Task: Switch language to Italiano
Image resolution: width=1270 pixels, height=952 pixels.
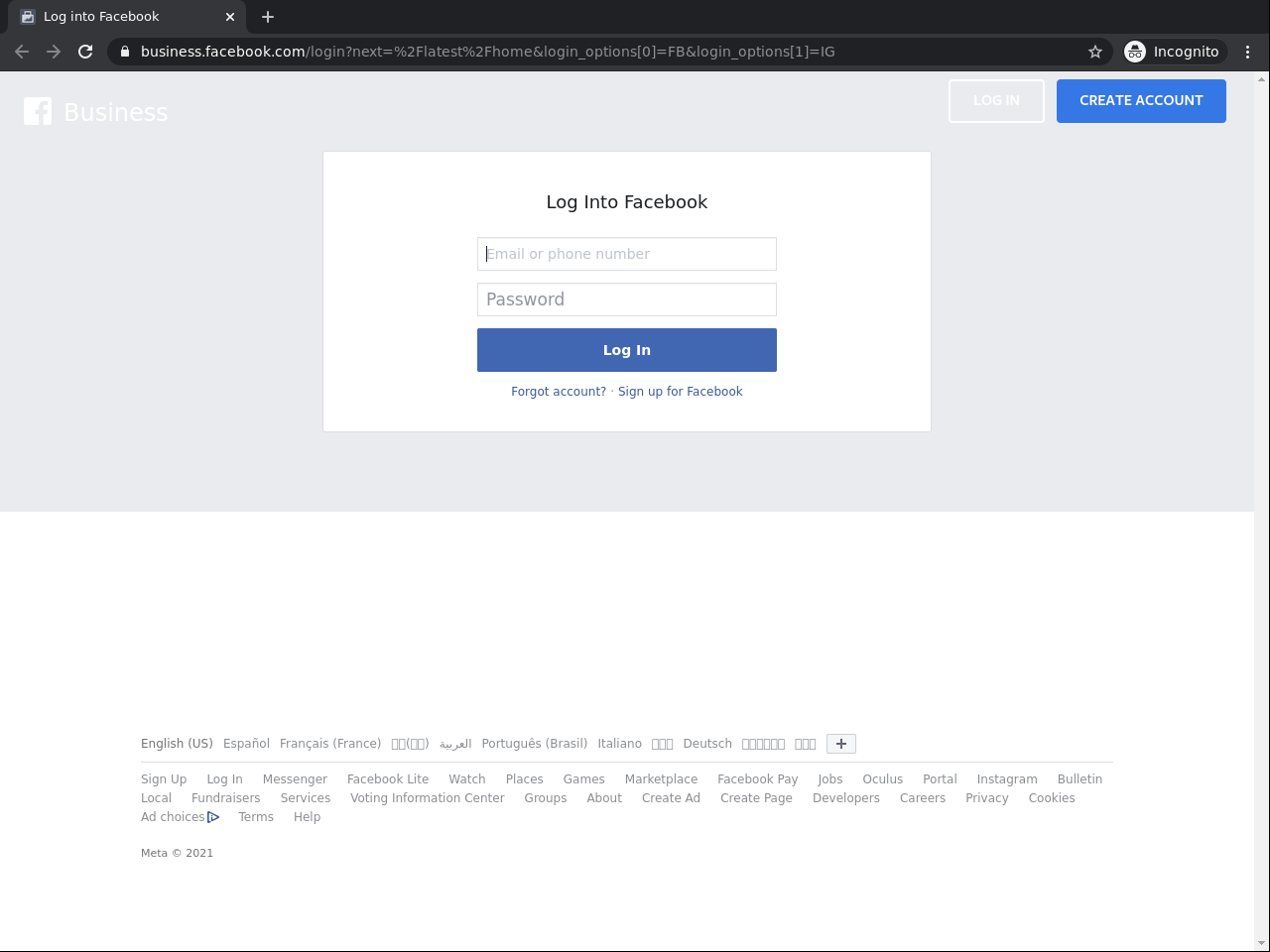Action: [x=619, y=744]
